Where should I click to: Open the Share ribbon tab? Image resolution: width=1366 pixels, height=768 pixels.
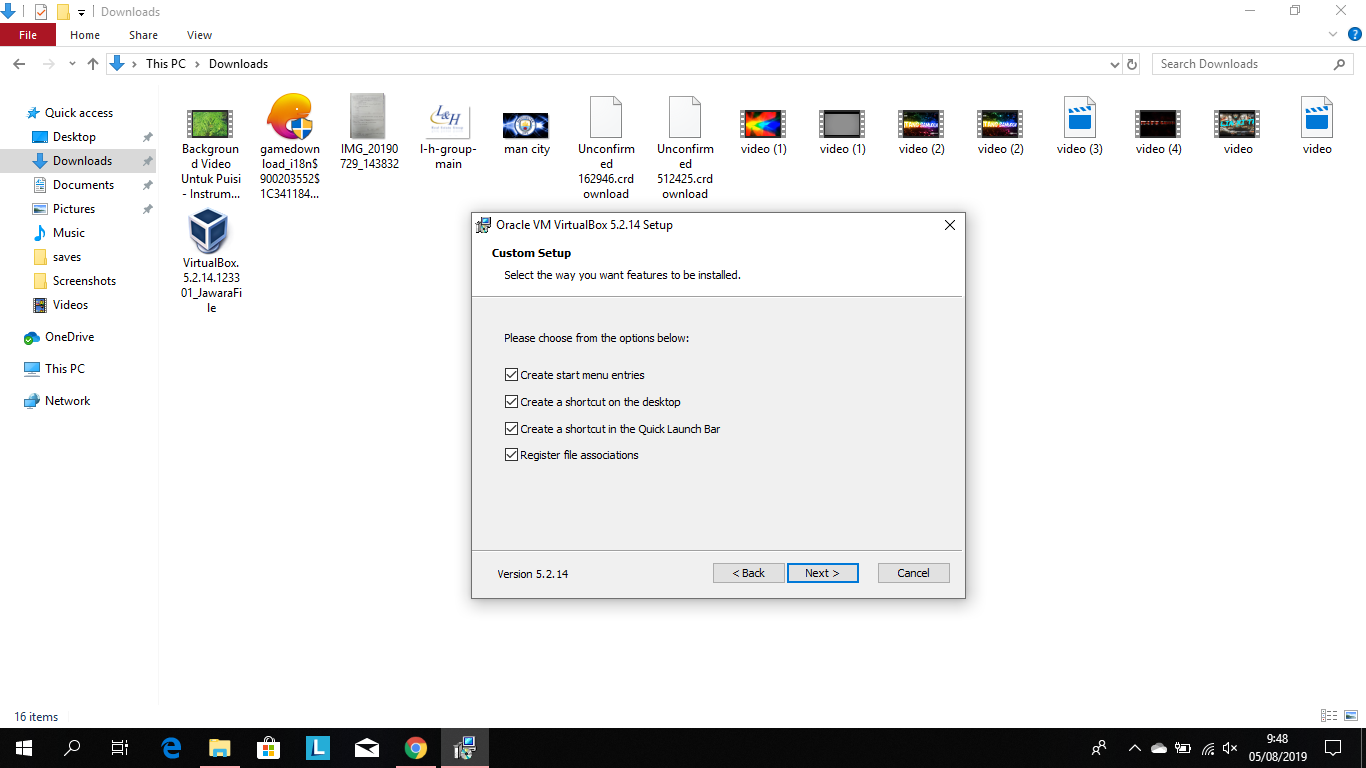tap(143, 35)
